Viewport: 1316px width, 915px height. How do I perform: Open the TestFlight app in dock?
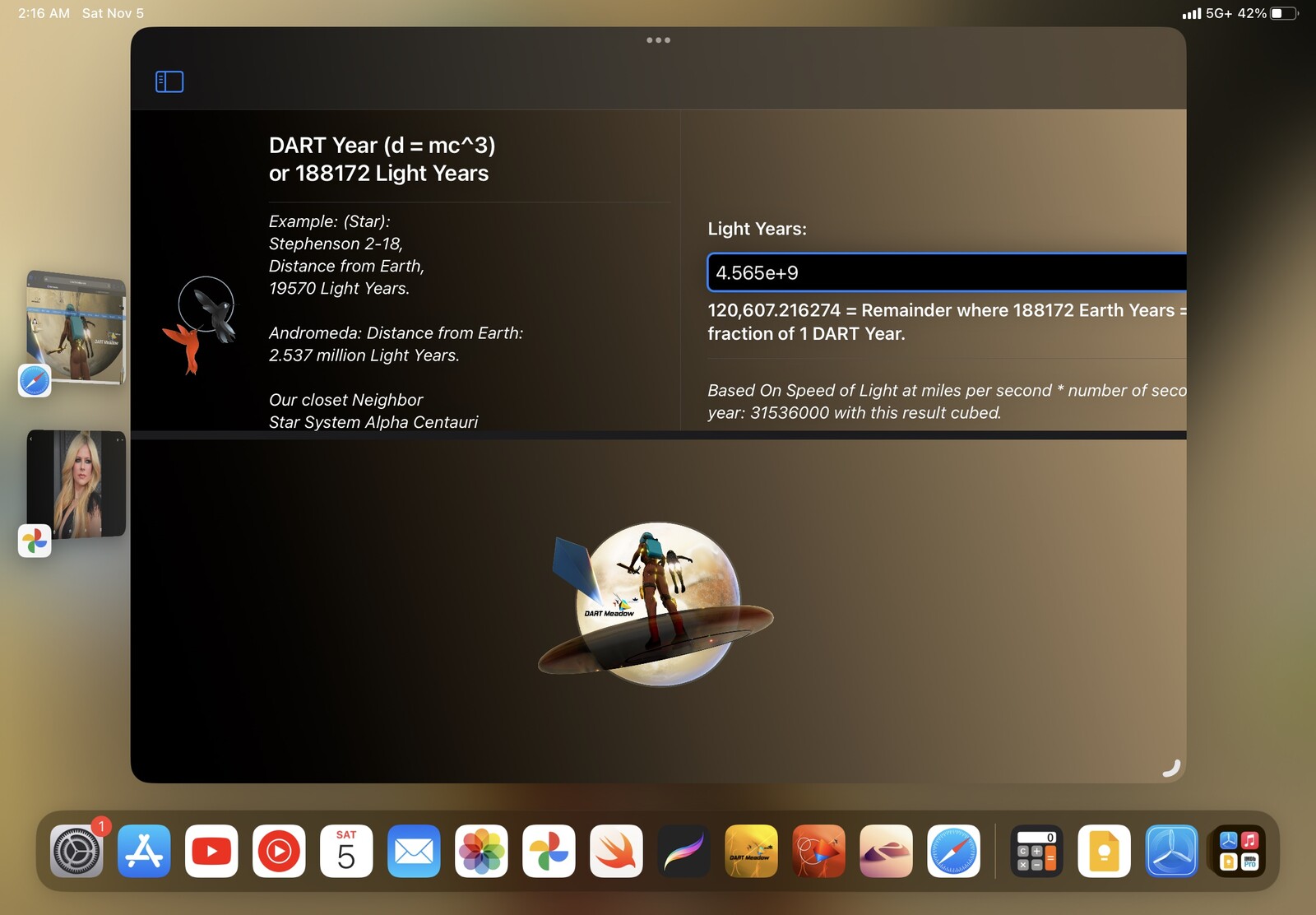[1171, 851]
